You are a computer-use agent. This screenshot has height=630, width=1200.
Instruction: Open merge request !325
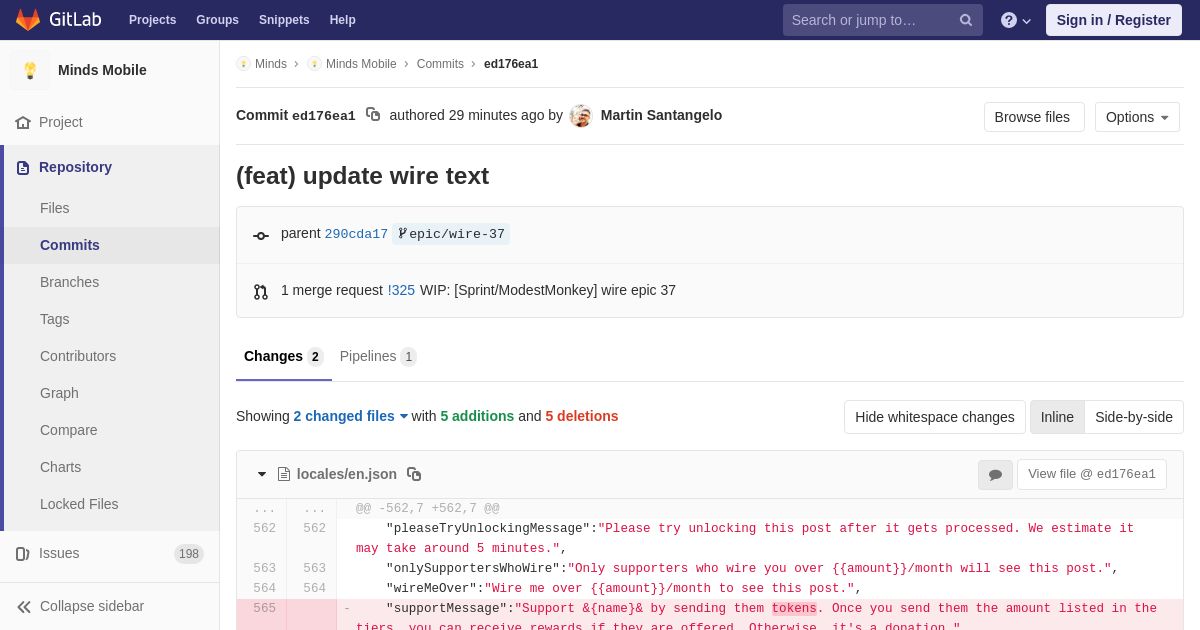point(401,290)
